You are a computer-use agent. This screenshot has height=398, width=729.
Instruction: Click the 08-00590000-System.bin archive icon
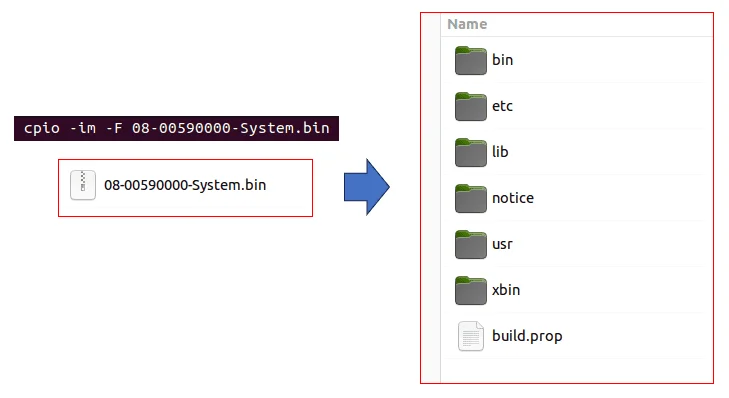point(83,185)
